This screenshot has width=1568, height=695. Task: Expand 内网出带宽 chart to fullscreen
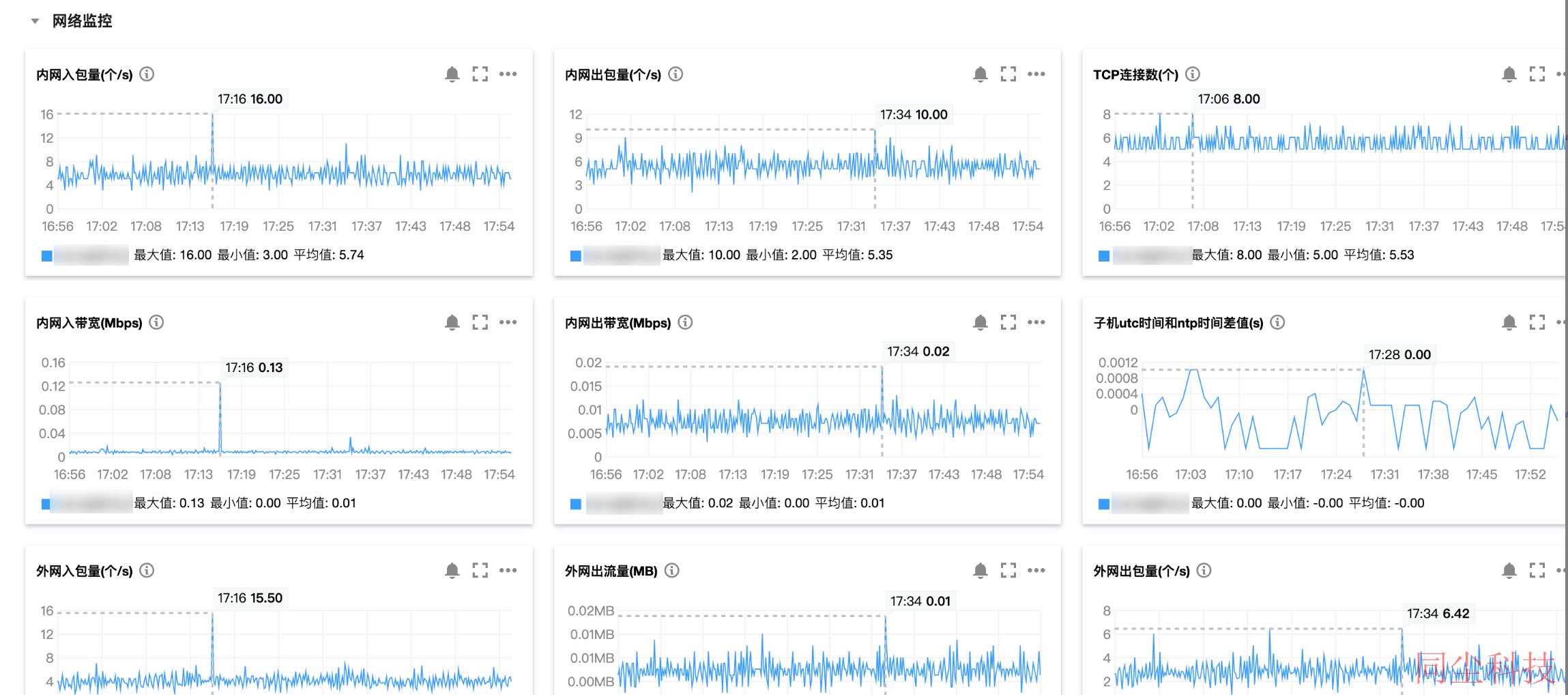pos(1008,322)
